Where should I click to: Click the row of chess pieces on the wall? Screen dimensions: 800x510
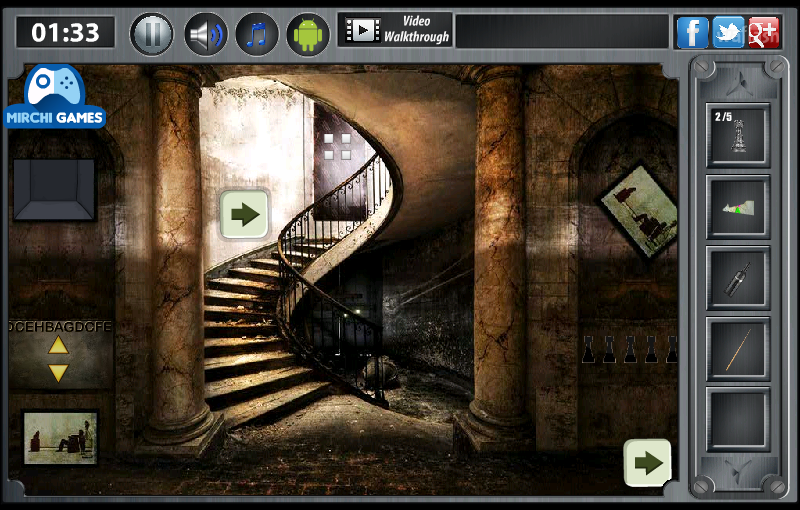point(630,349)
